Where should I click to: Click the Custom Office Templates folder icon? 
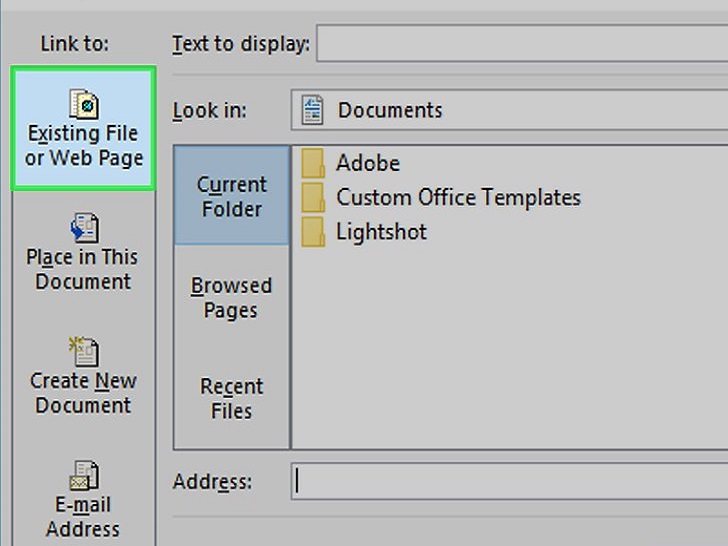click(313, 197)
